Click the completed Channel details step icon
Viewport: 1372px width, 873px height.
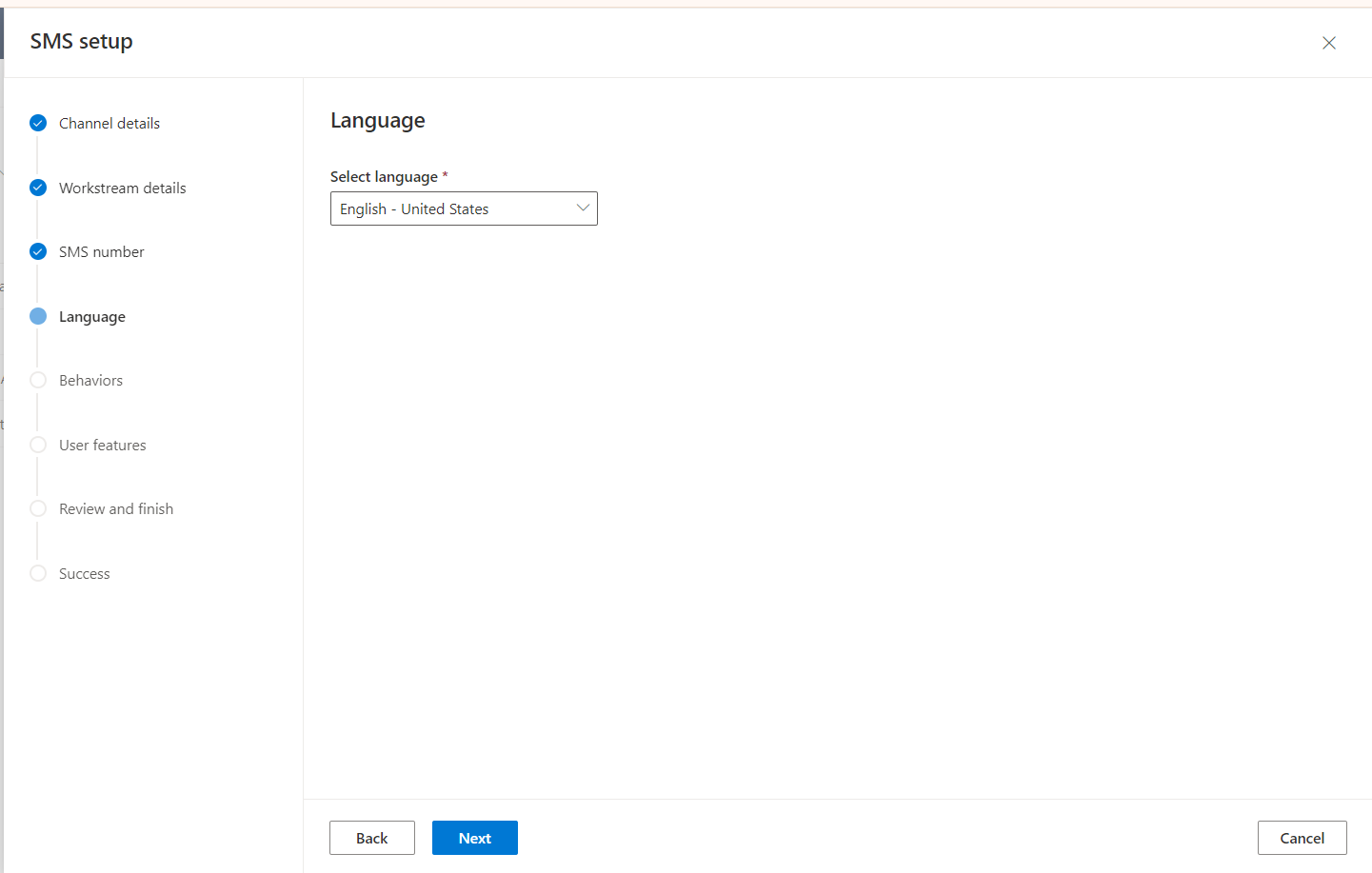pyautogui.click(x=38, y=123)
